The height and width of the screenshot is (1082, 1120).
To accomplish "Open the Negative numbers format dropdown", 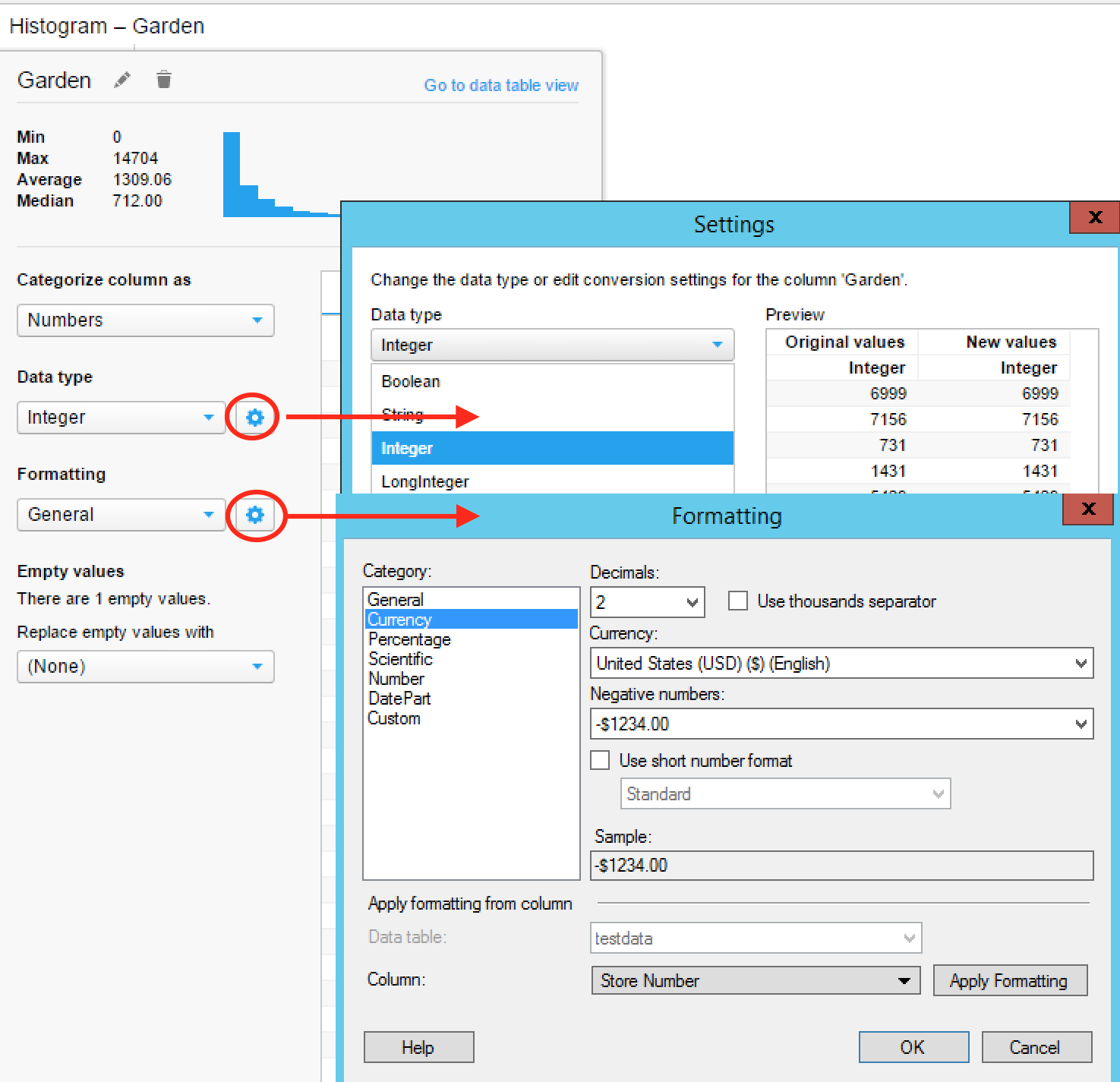I will pos(841,724).
